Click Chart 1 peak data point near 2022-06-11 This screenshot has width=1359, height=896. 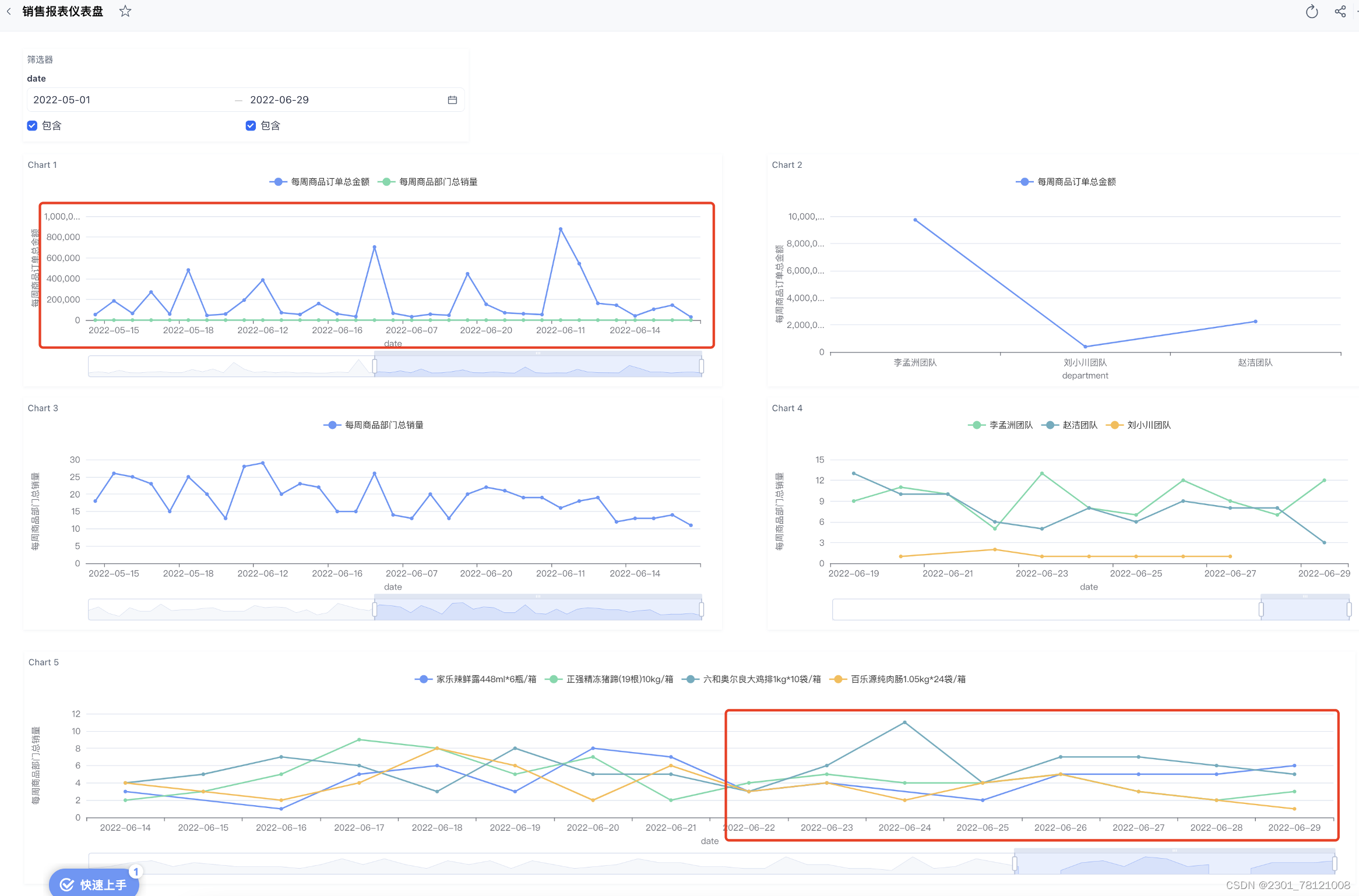coord(561,229)
